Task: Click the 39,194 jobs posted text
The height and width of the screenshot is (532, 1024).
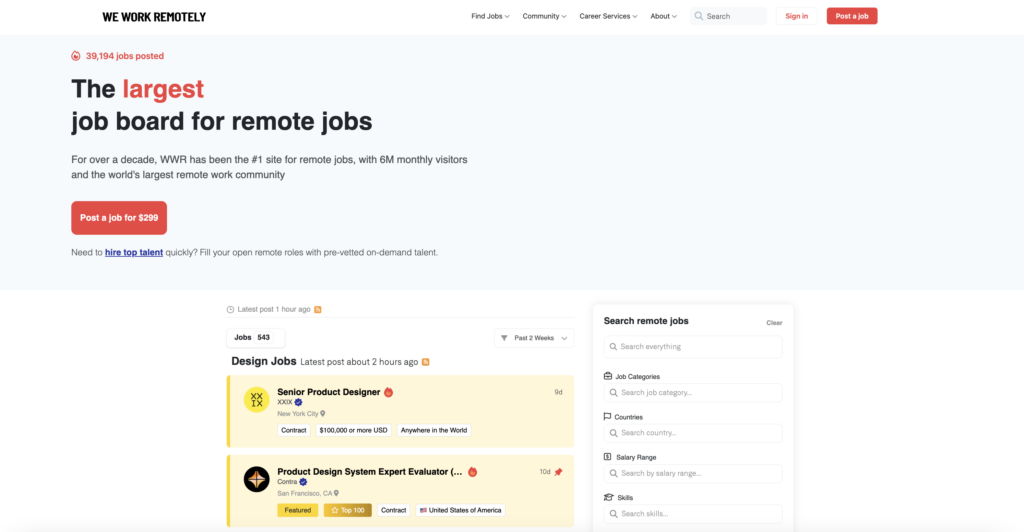Action: coord(125,56)
